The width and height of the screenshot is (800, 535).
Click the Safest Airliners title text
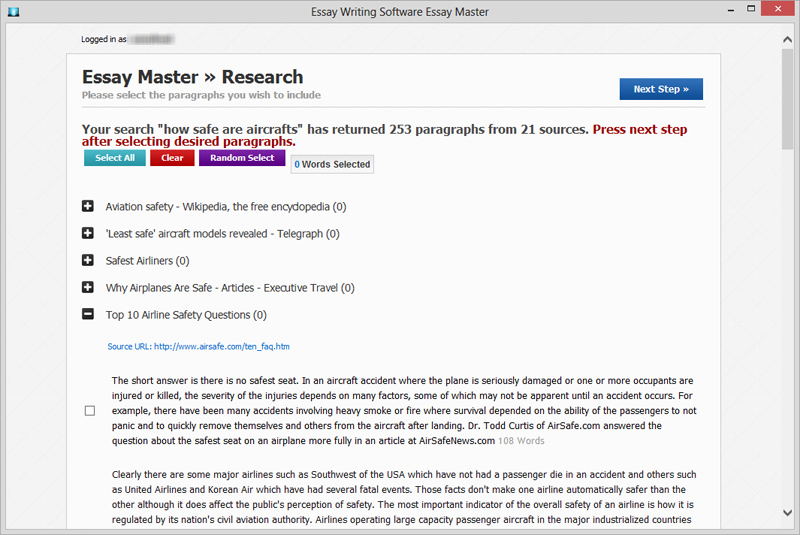[x=147, y=261]
